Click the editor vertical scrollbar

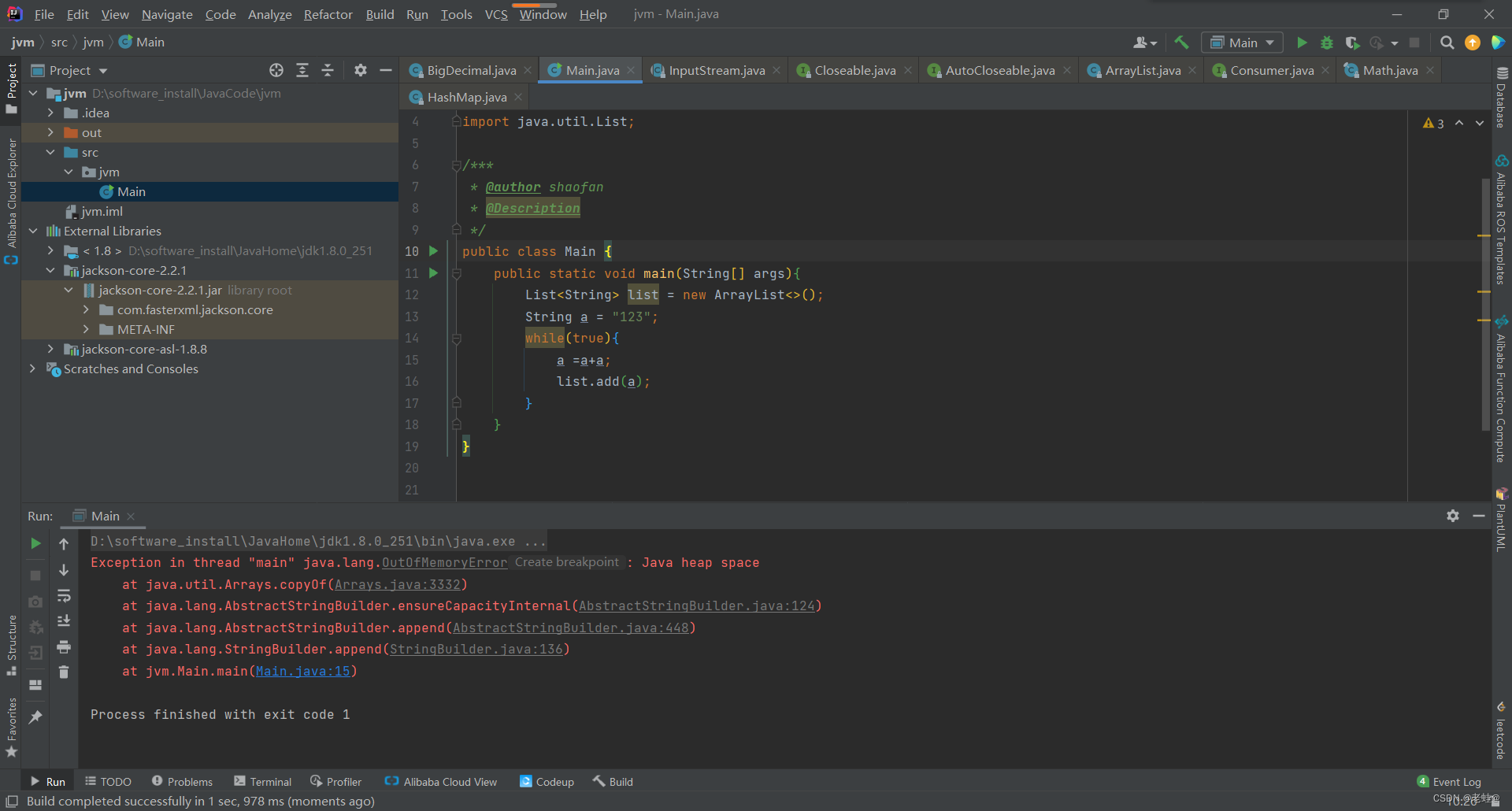pyautogui.click(x=1484, y=305)
